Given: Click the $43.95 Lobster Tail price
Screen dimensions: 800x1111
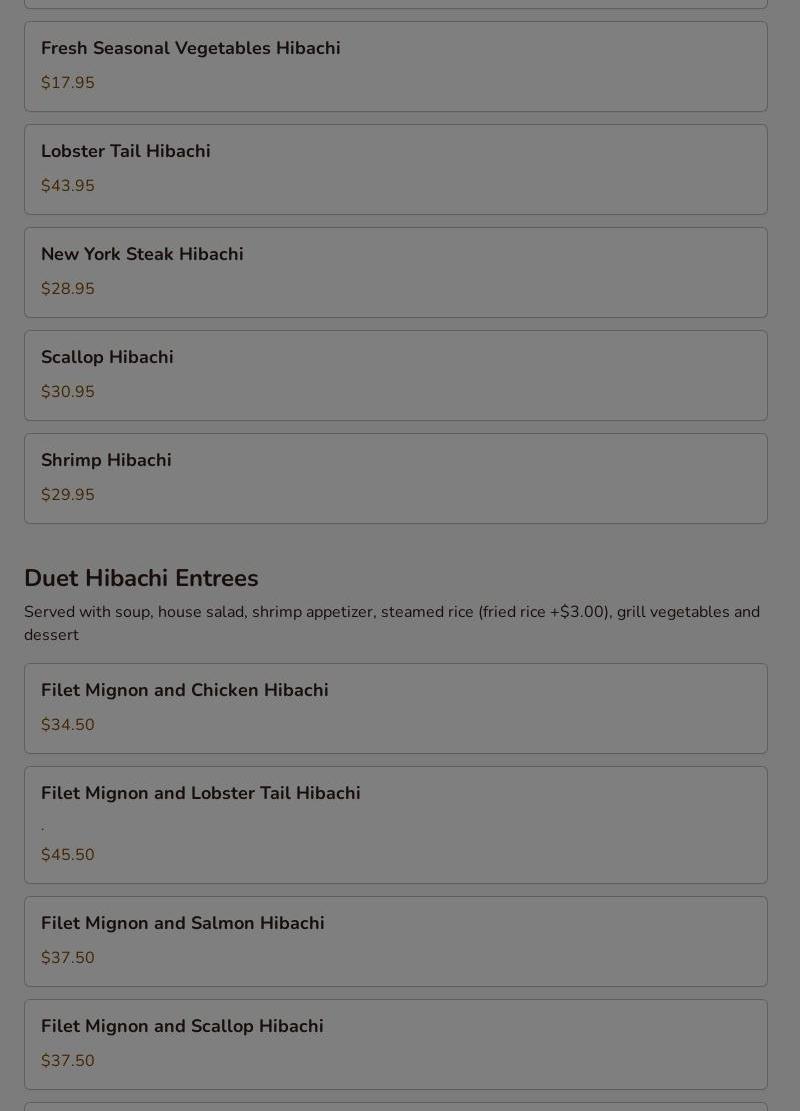Looking at the screenshot, I should 68,186.
